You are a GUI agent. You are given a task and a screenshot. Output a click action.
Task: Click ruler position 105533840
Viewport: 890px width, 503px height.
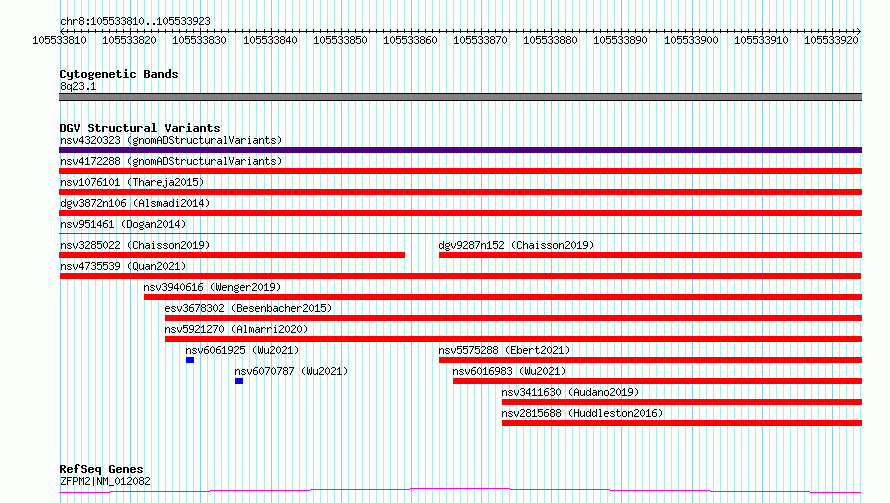[270, 40]
